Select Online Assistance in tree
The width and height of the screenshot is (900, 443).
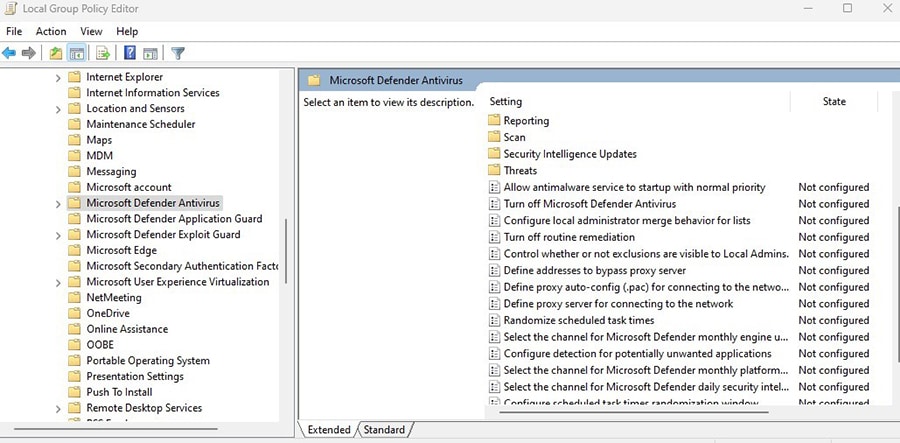(x=127, y=329)
